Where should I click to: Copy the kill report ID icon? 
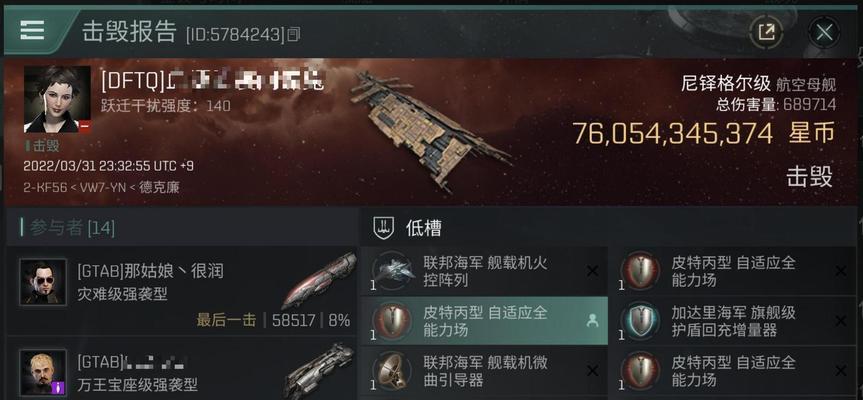coord(294,35)
